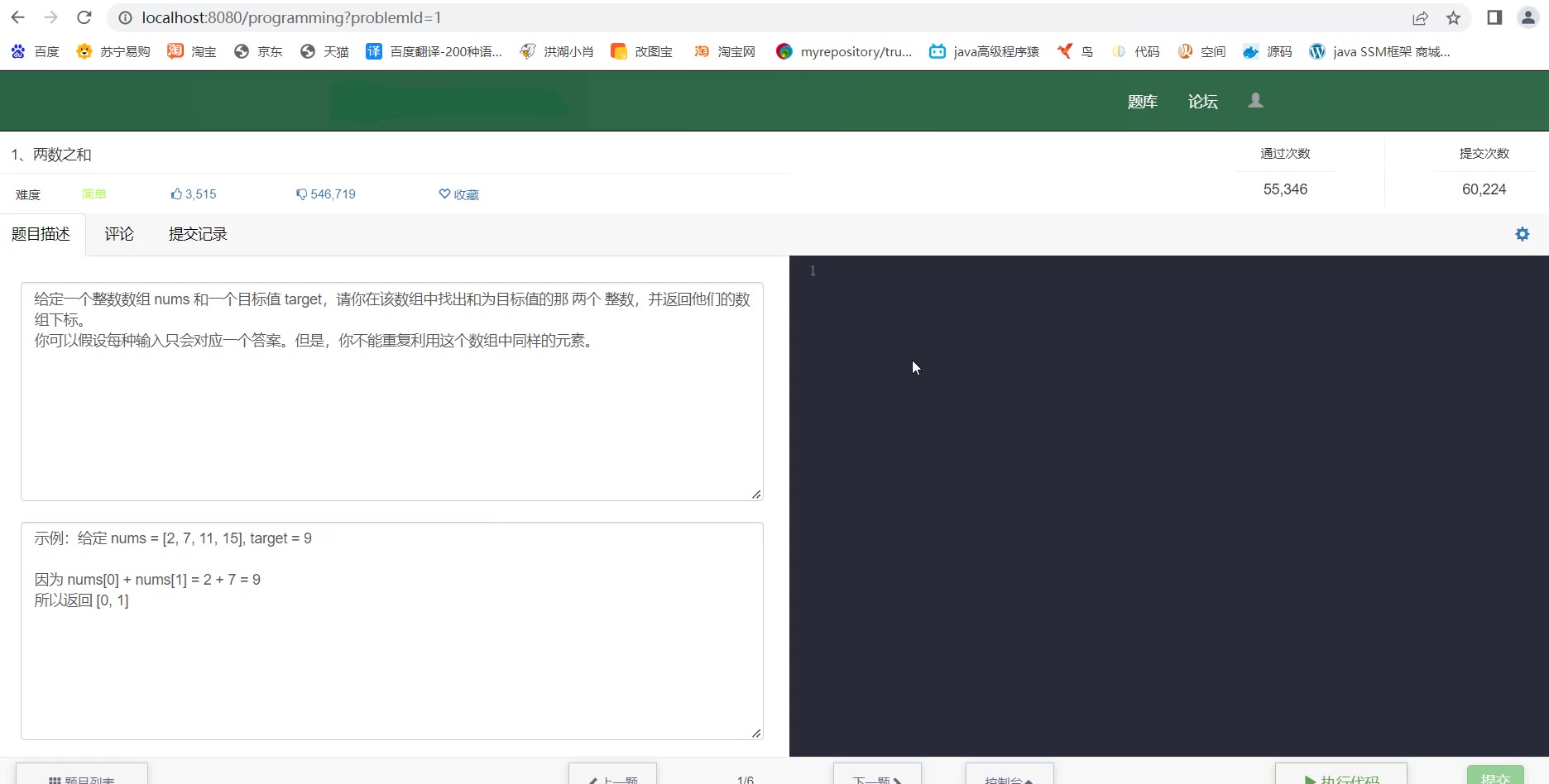This screenshot has height=784, width=1549.
Task: View site information icon in address bar
Action: [x=125, y=17]
